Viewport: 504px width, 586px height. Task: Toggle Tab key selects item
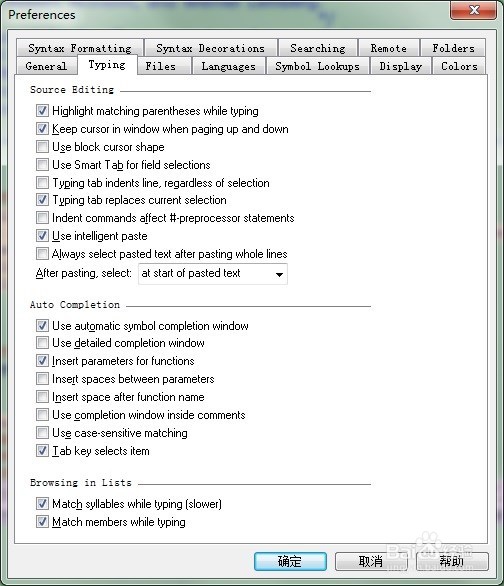[42, 450]
